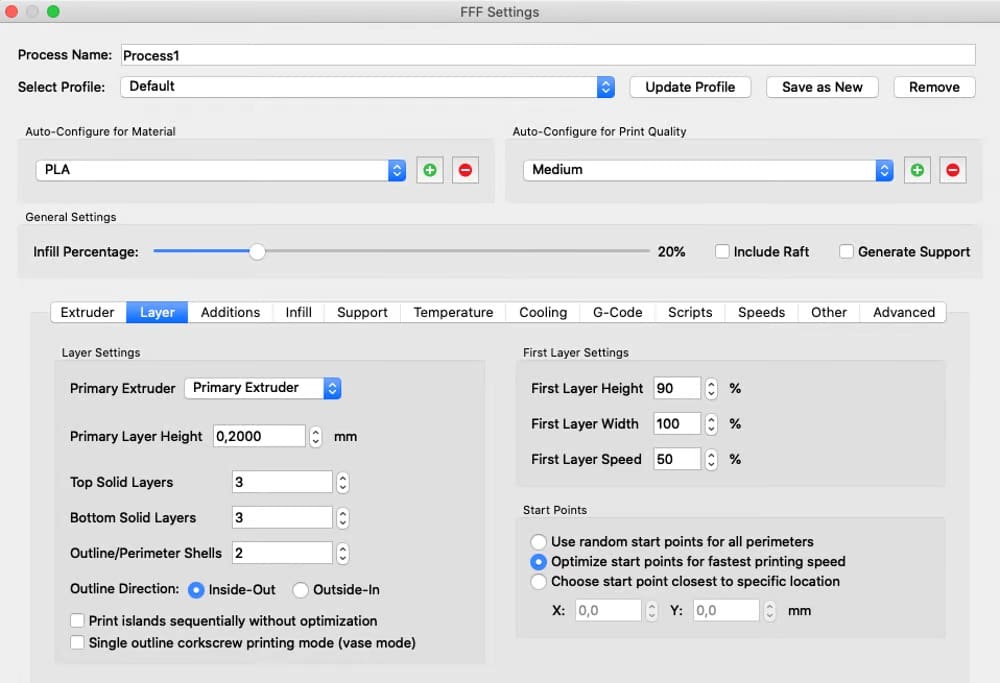
Task: Expand the print quality dropdown showing Medium
Action: pyautogui.click(x=884, y=170)
